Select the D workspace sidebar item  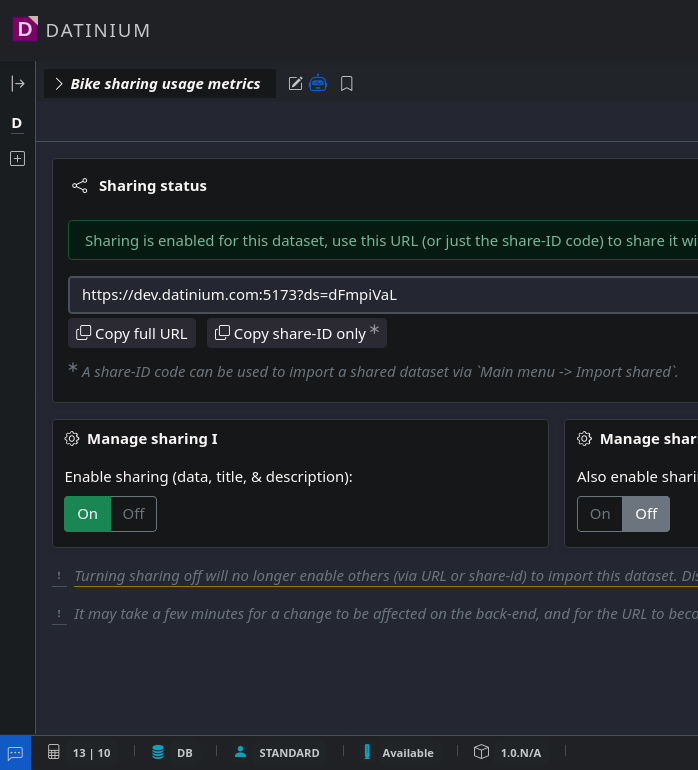17,123
